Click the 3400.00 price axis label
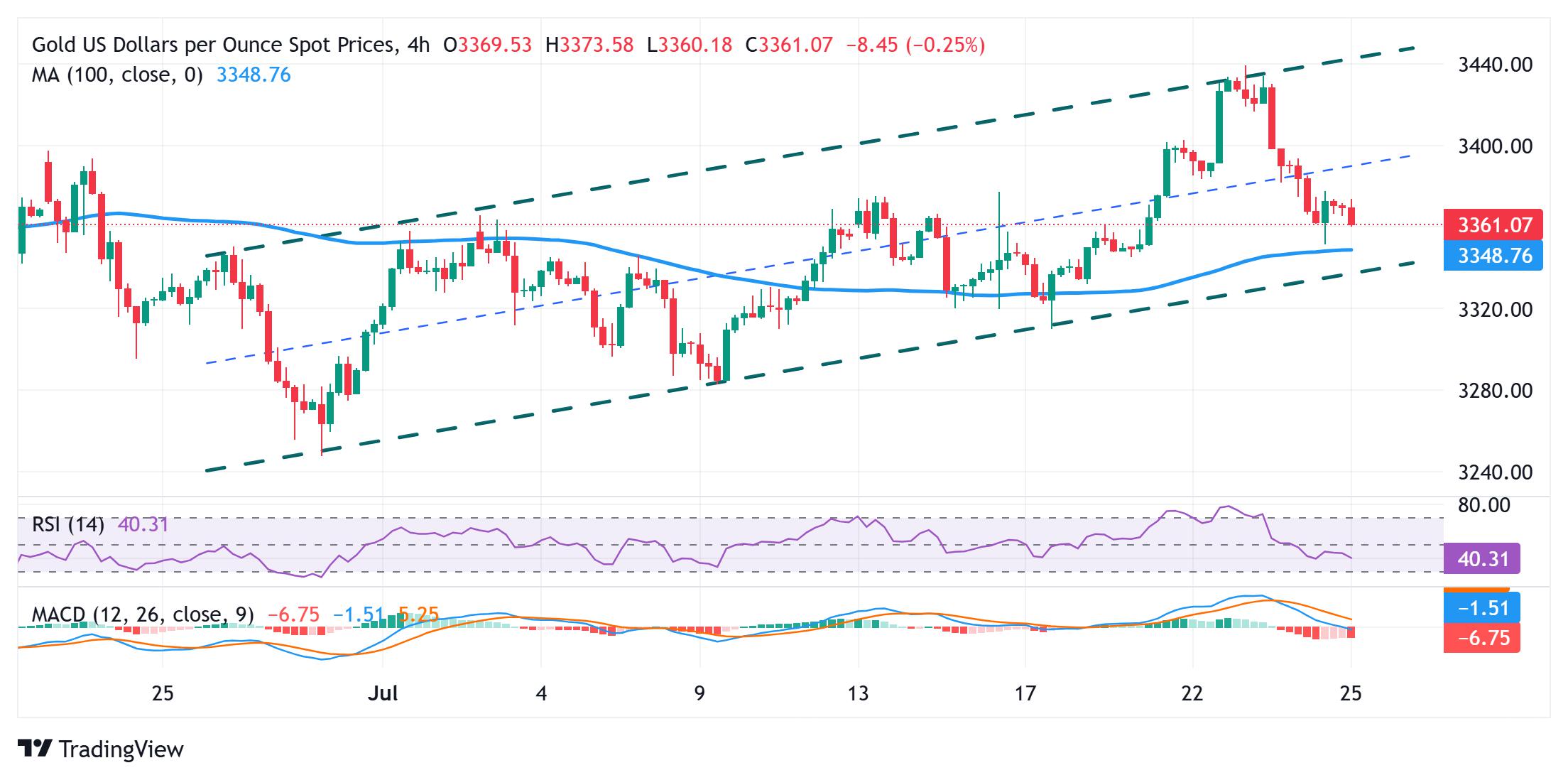The width and height of the screenshot is (1568, 780). coord(1495,146)
